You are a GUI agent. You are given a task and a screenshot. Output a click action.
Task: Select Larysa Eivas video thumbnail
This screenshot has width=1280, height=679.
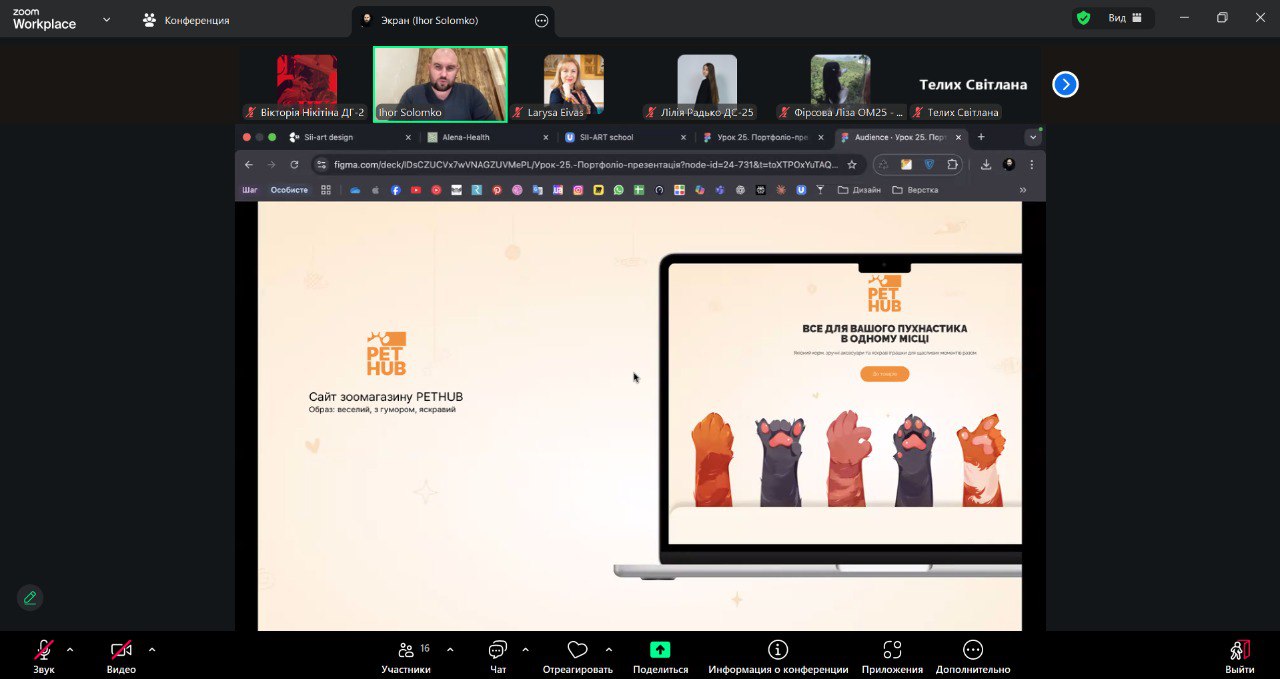[x=573, y=86]
